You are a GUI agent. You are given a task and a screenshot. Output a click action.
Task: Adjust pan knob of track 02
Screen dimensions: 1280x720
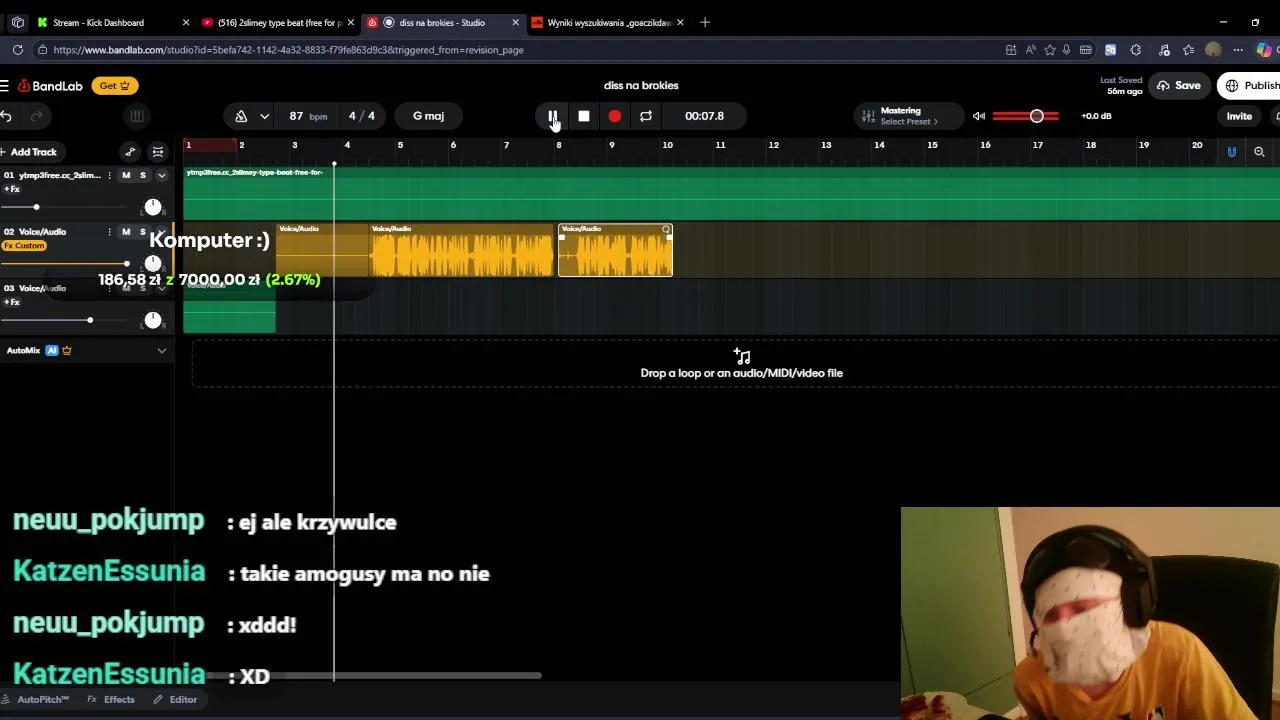click(x=152, y=263)
